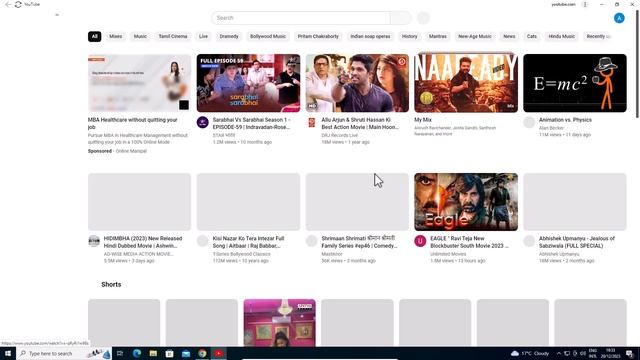Viewport: 640px width, 360px height.
Task: Select the Mixes filter chip
Action: (116, 36)
